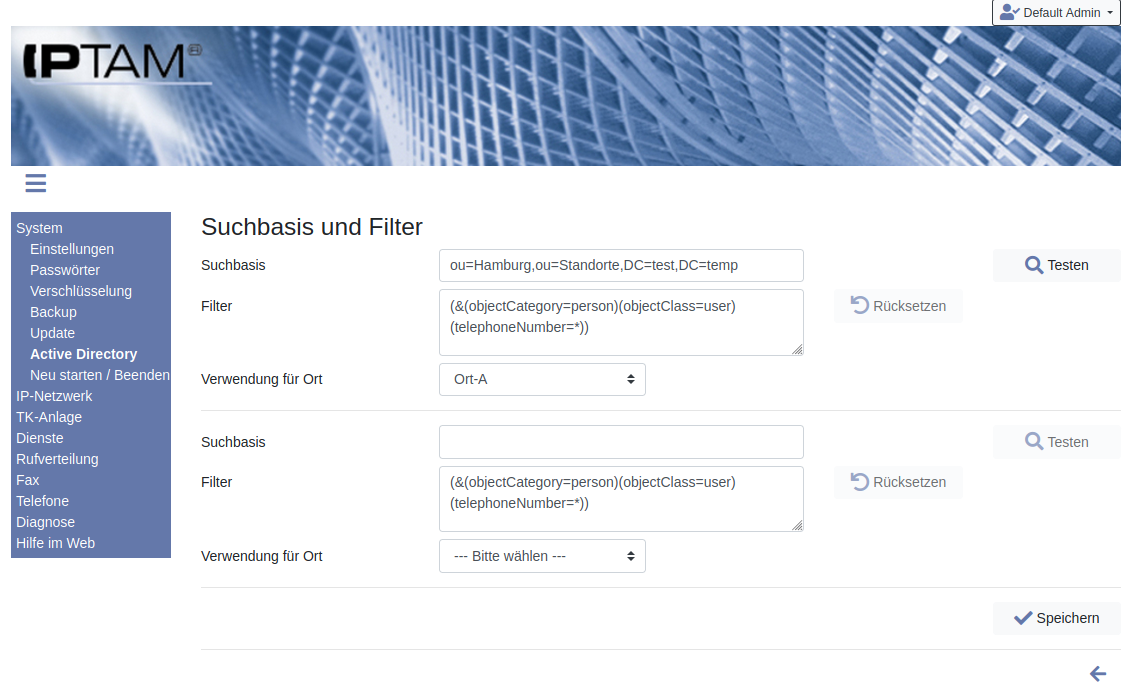Expand the 'Bitte wählen' location dropdown
Viewport: 1133px width, 689px height.
542,556
